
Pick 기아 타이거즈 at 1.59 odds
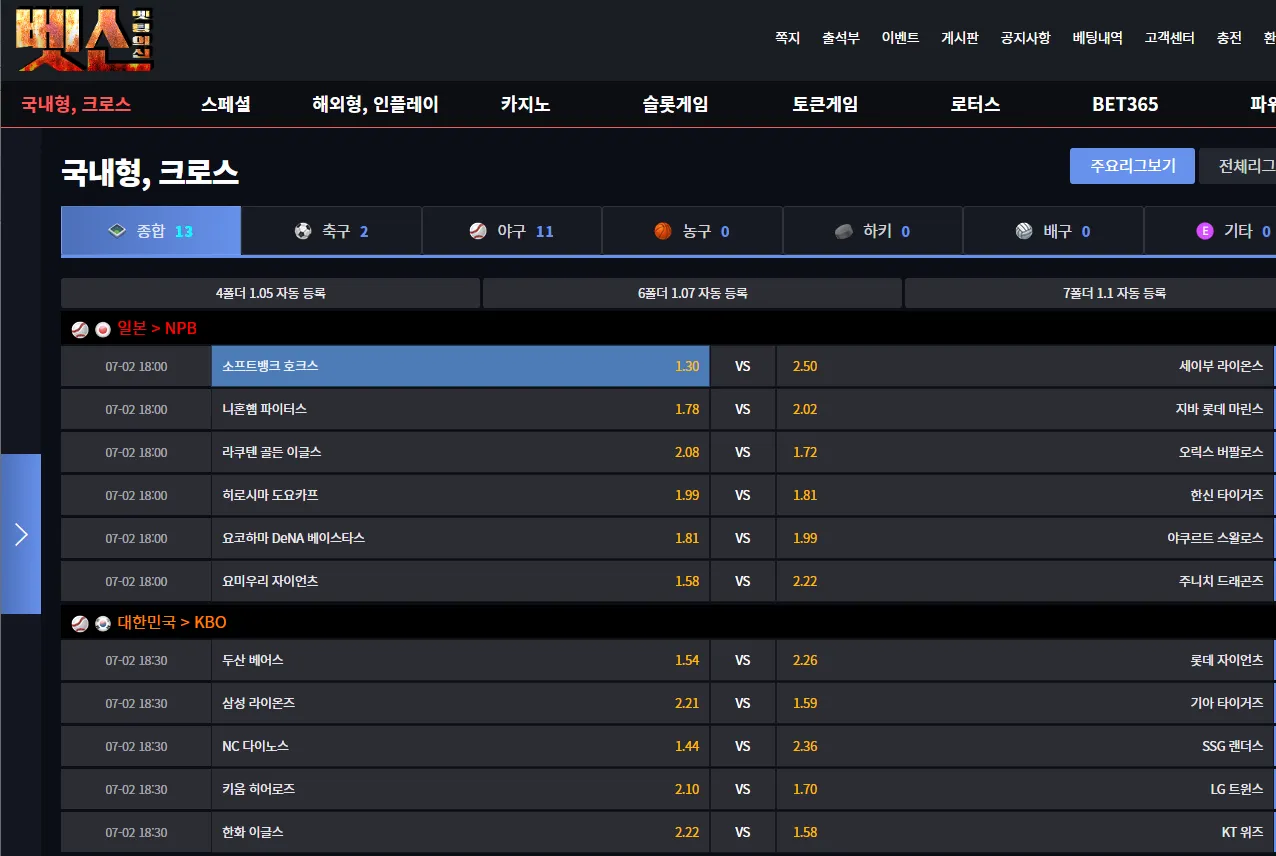click(1026, 703)
